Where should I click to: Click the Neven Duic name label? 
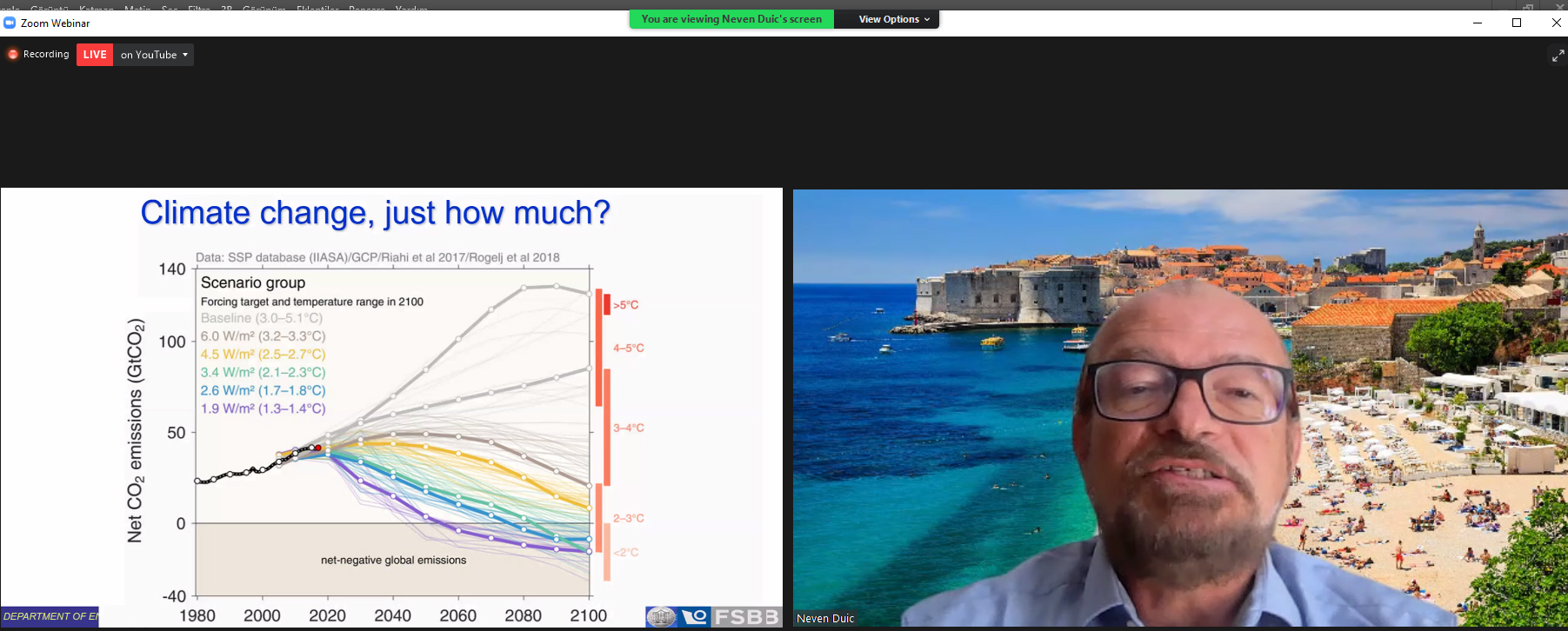(x=825, y=619)
